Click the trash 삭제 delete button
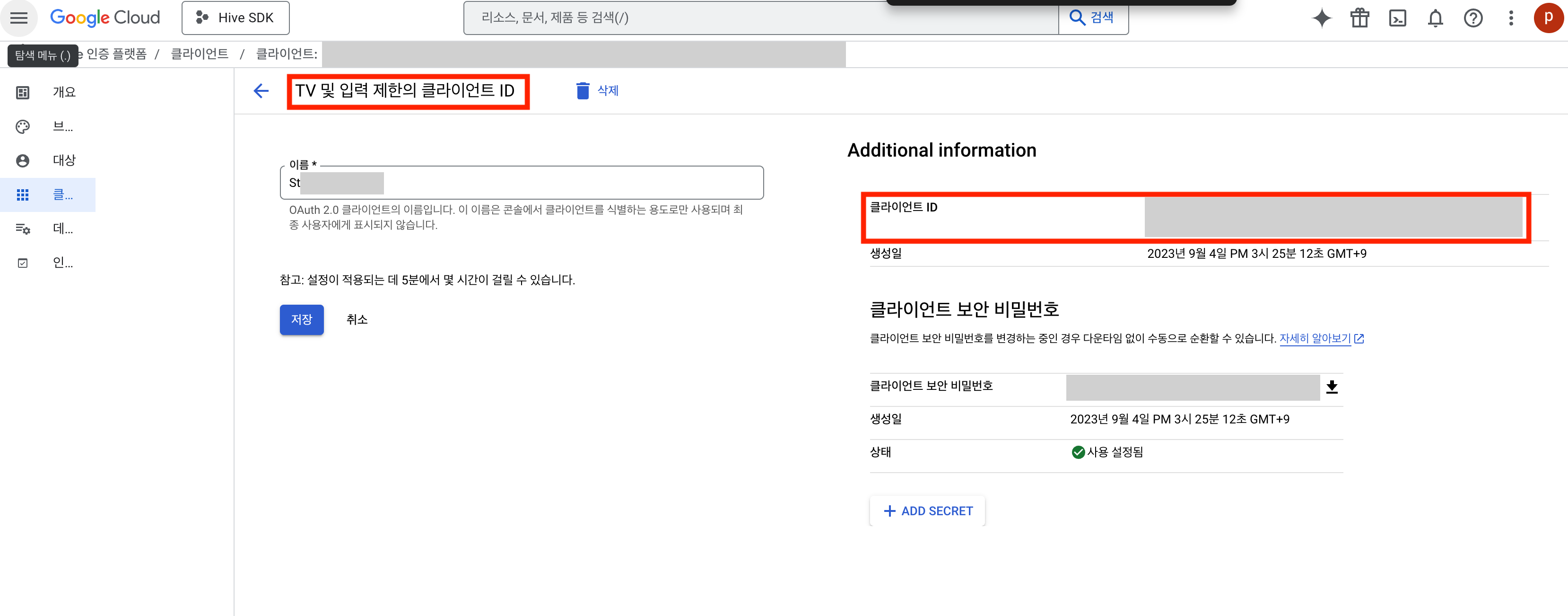Image resolution: width=1568 pixels, height=616 pixels. tap(597, 91)
